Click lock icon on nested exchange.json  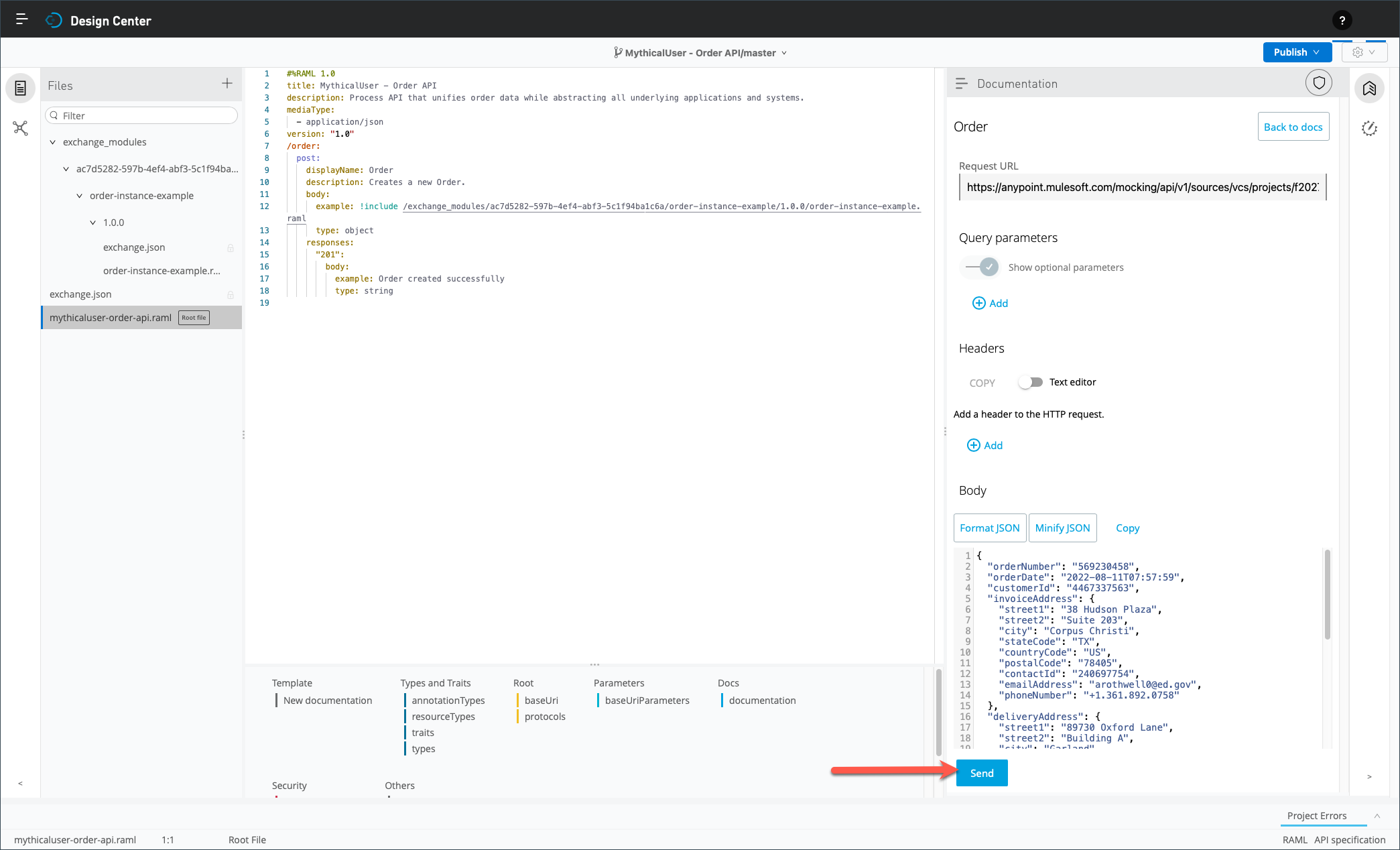231,247
